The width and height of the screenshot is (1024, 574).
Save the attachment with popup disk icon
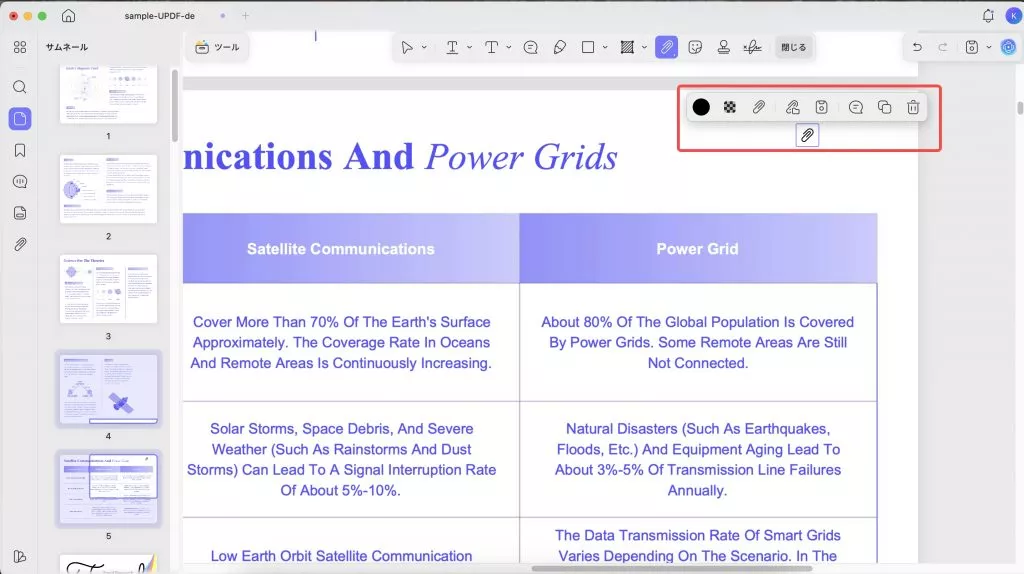pos(822,107)
